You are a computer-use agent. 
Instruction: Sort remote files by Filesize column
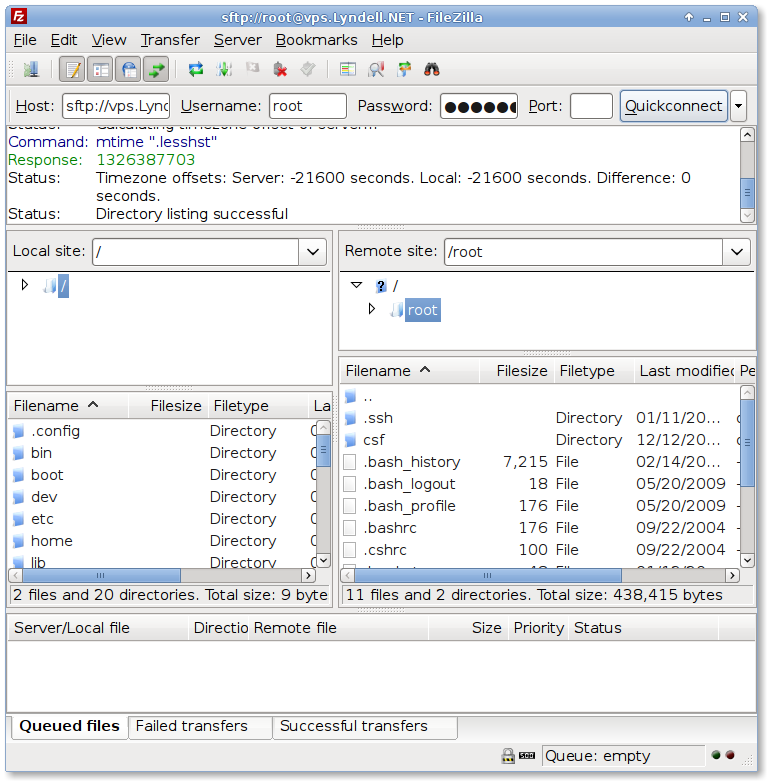click(521, 371)
